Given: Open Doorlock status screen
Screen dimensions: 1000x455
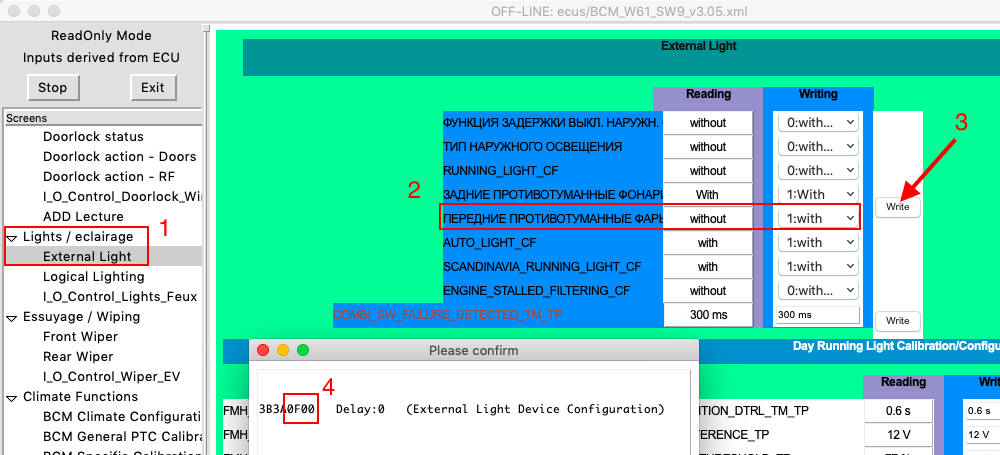Looking at the screenshot, I should (93, 137).
